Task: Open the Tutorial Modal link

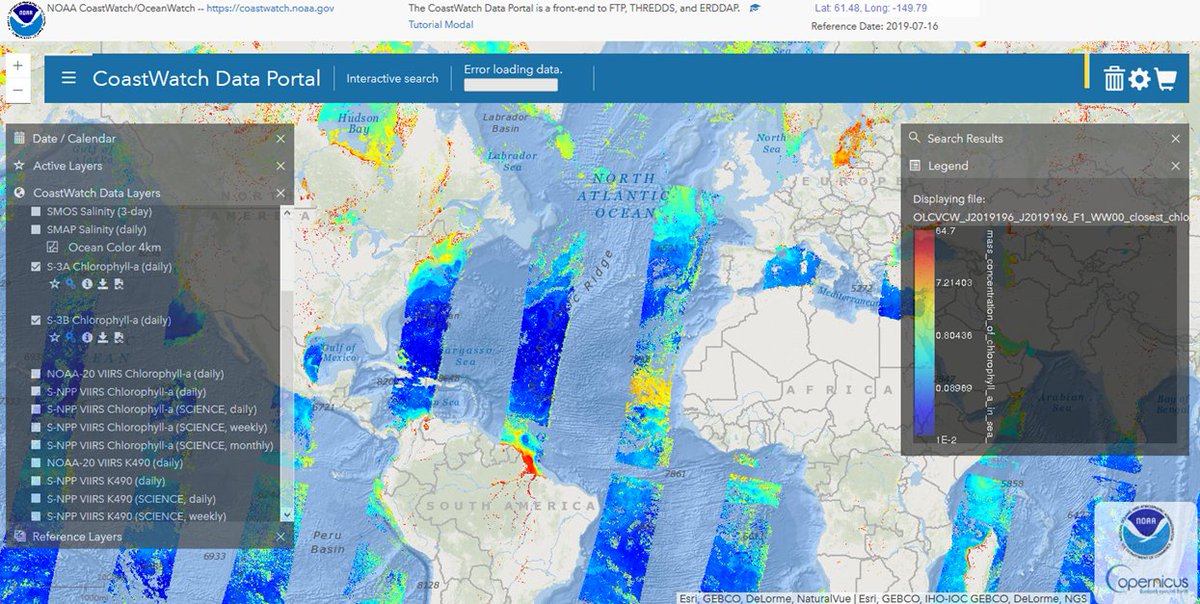Action: 442,23
